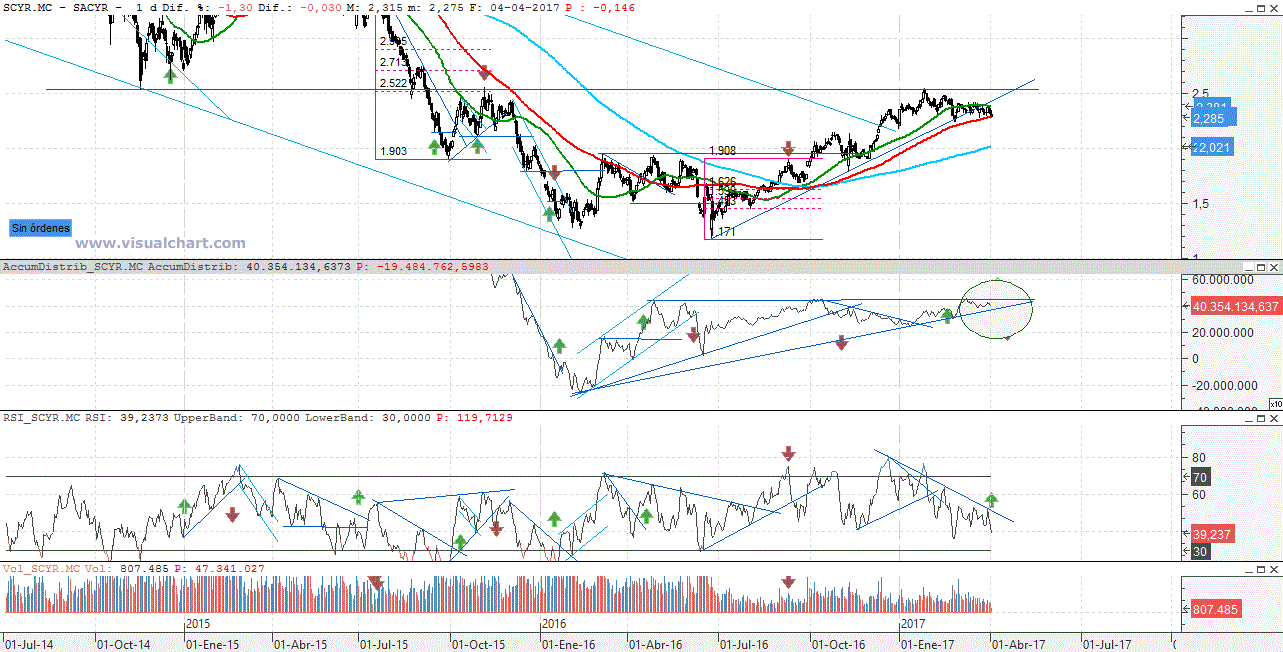Click the 22,021 moving average value label
The image size is (1283, 652).
1212,147
